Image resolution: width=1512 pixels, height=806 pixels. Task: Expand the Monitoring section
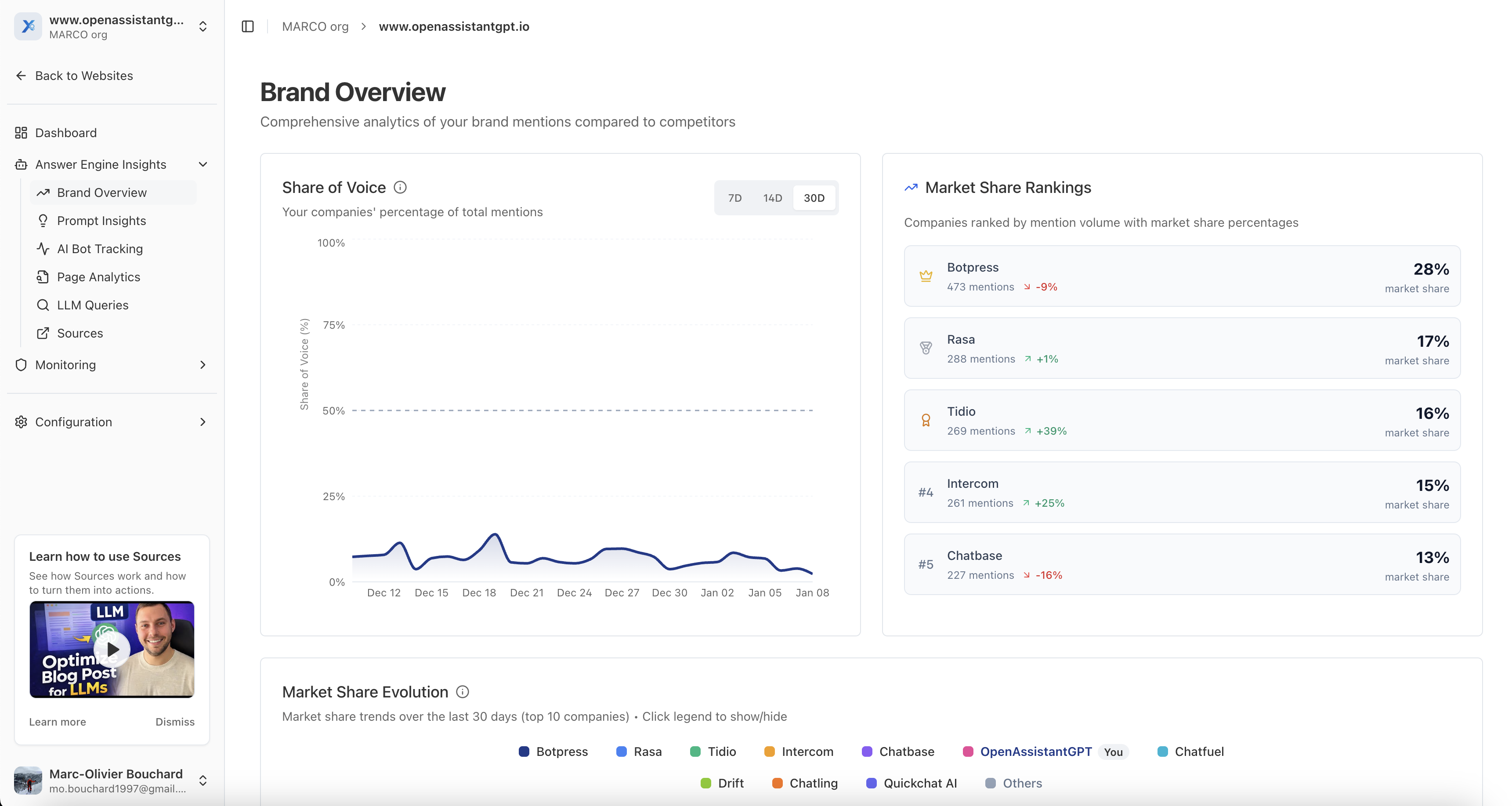(x=203, y=365)
